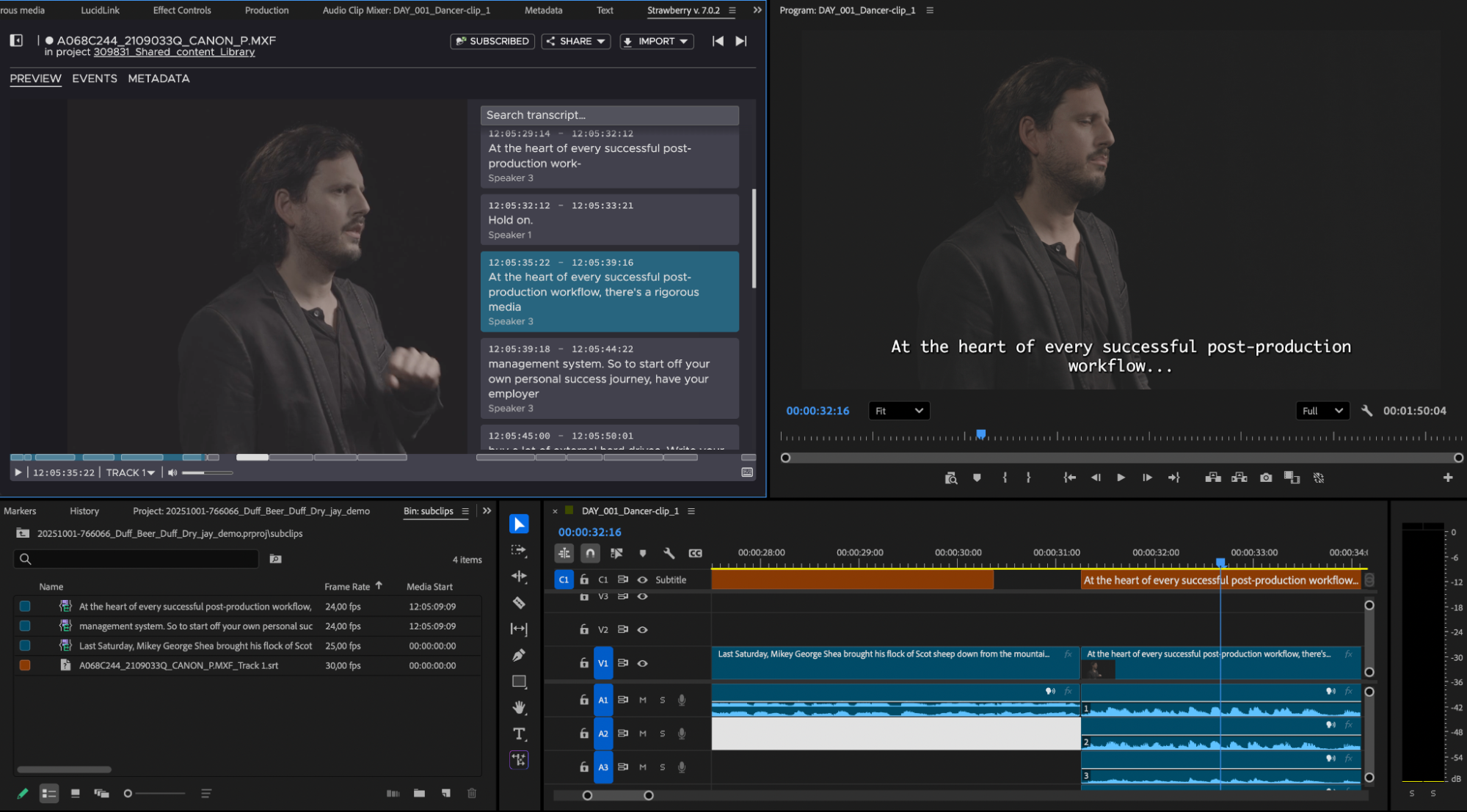Toggle V1 track output eye icon
1467x812 pixels.
(642, 663)
